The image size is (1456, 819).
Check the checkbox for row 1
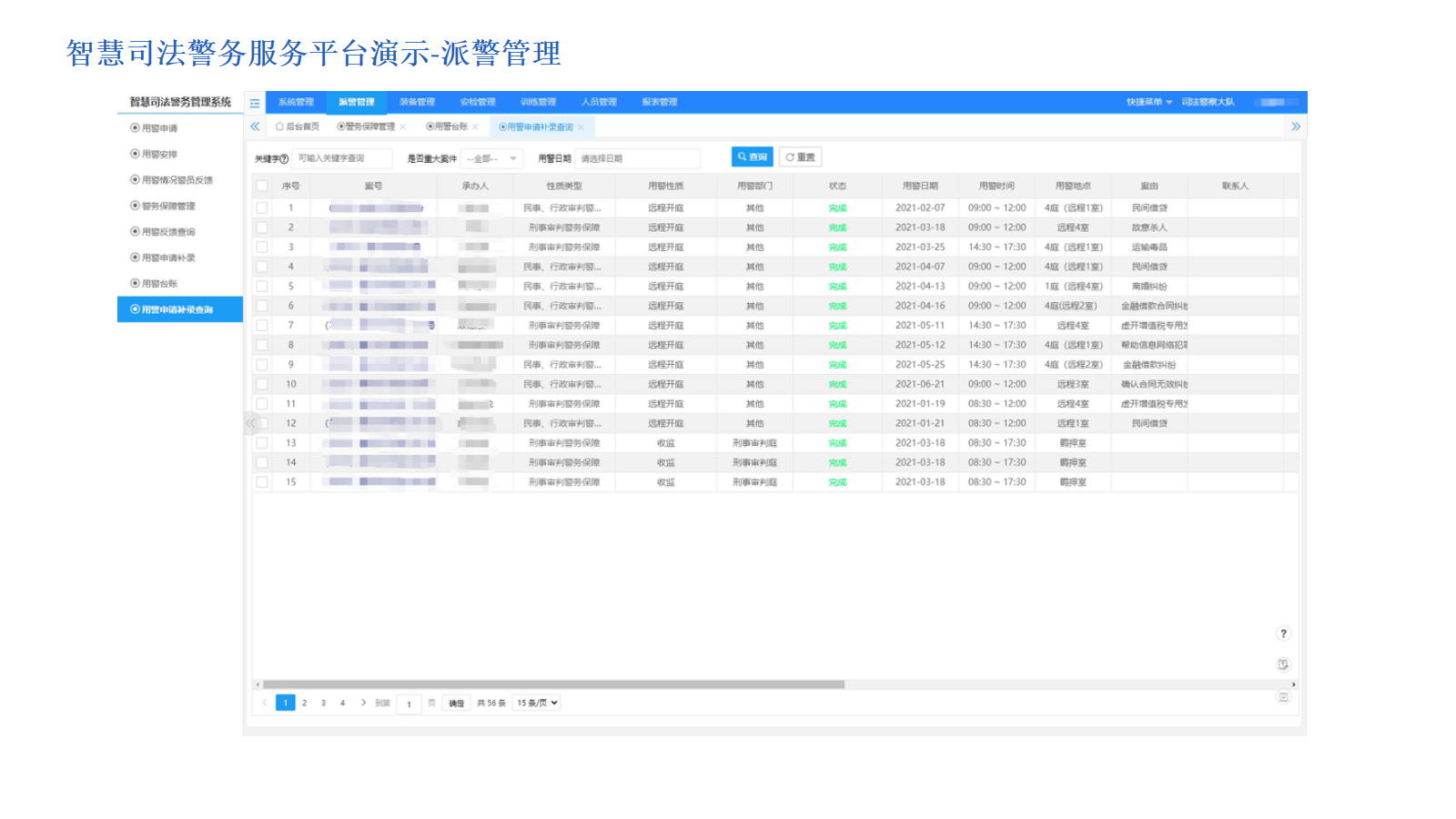pos(262,207)
